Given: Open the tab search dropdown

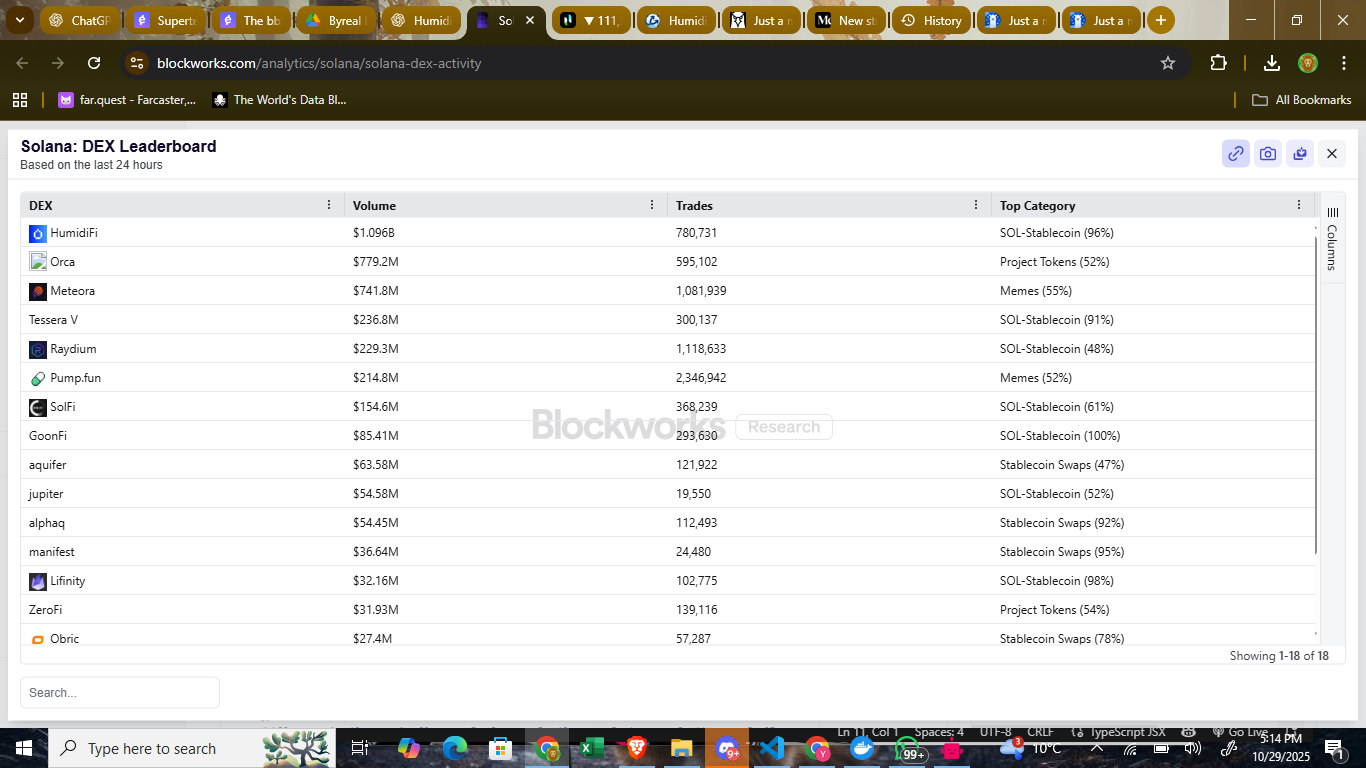Looking at the screenshot, I should point(19,20).
